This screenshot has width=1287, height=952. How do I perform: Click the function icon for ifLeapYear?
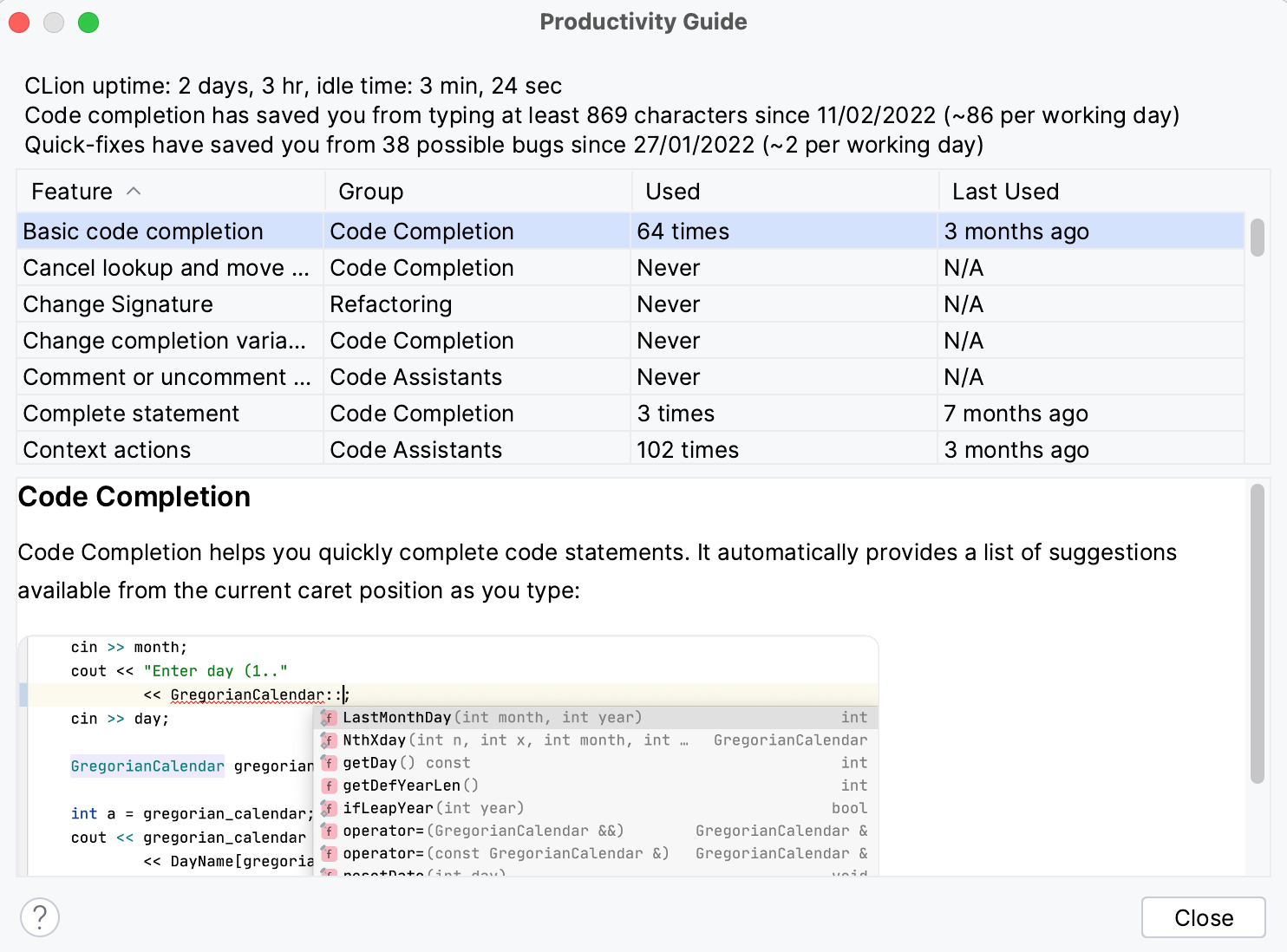(x=329, y=808)
